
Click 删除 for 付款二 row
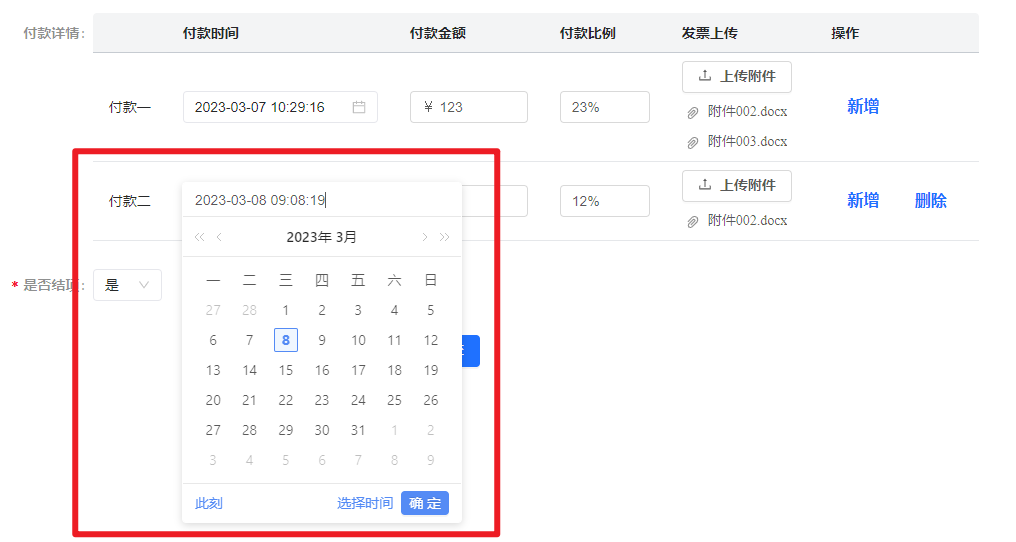click(930, 201)
